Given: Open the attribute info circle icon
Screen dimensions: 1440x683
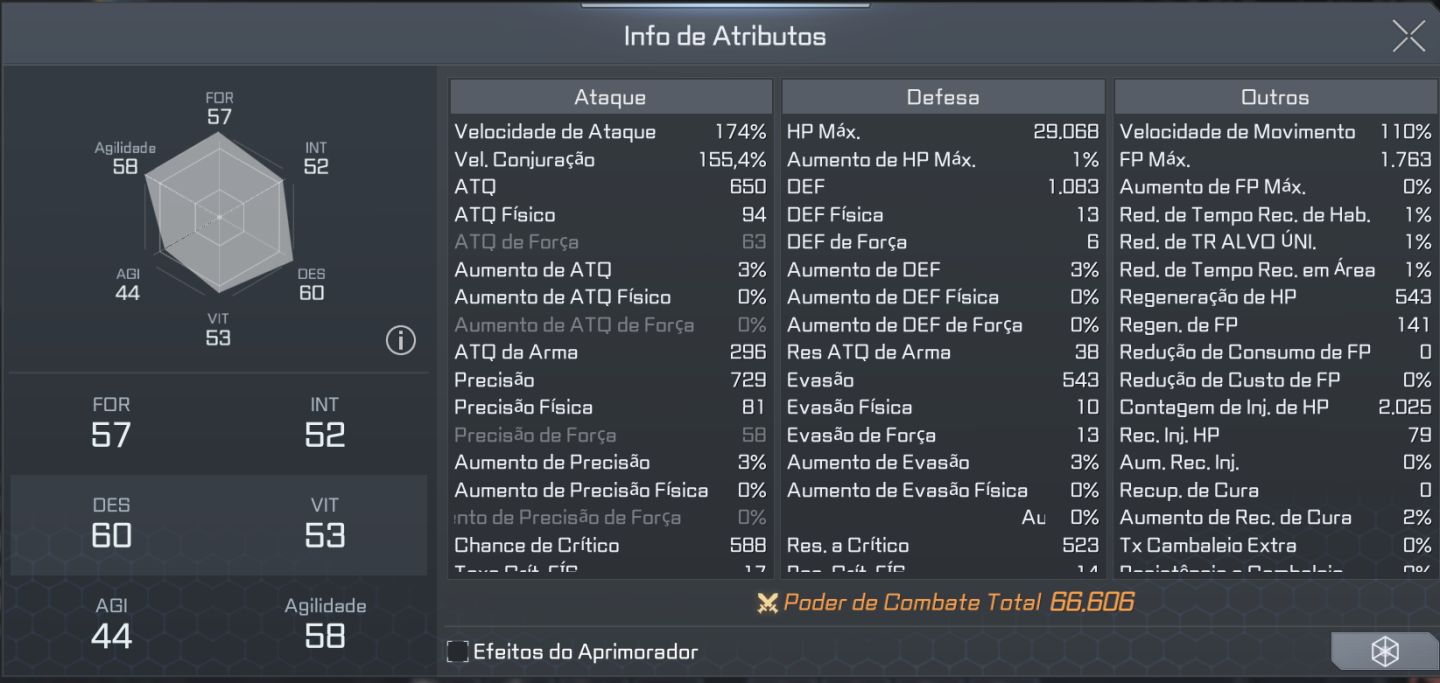Looking at the screenshot, I should point(400,340).
